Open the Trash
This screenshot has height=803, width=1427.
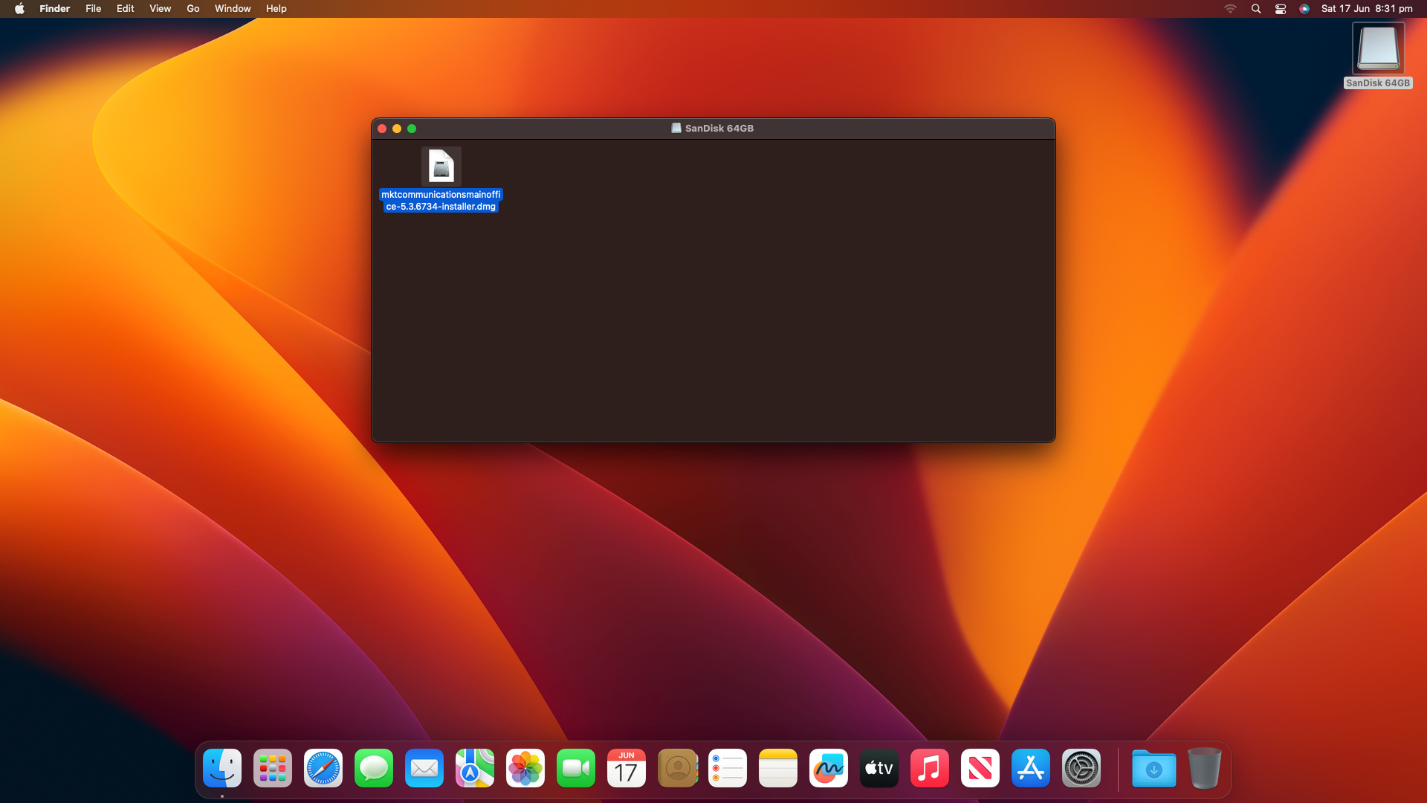click(1205, 768)
